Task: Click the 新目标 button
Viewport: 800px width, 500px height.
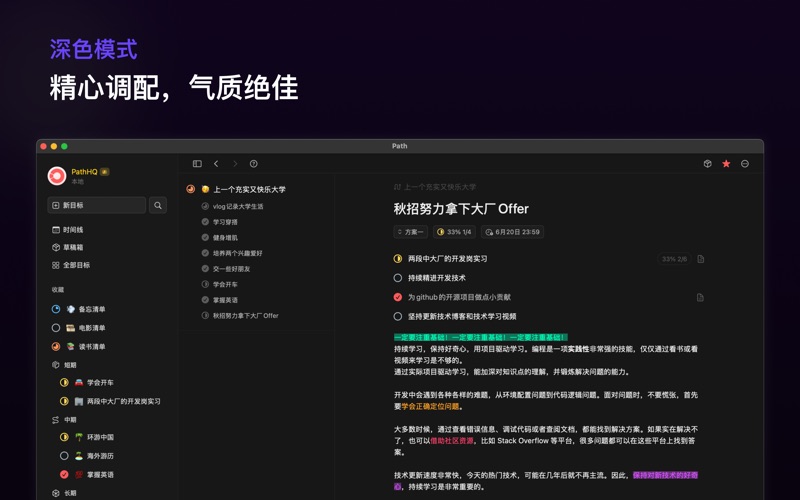Action: click(97, 205)
